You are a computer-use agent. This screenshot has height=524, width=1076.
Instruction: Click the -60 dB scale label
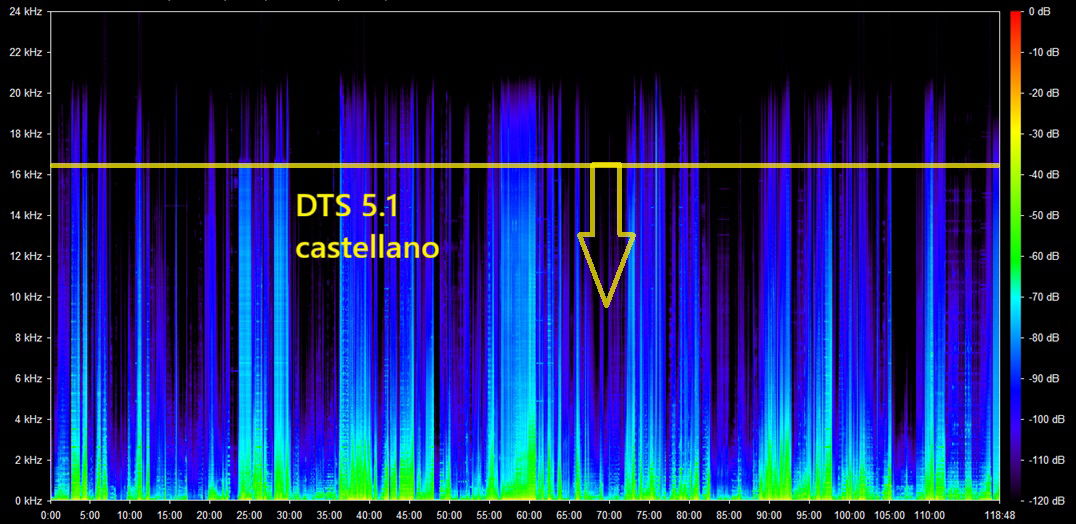point(1043,256)
